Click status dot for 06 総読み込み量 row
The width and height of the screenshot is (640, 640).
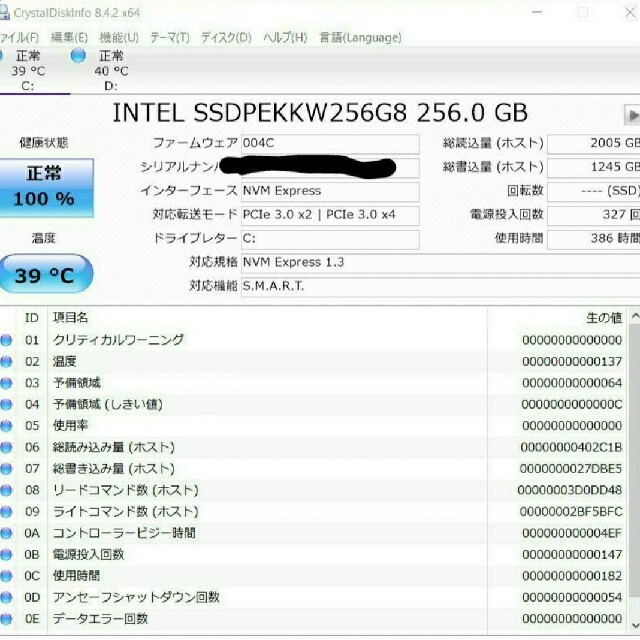coord(6,448)
